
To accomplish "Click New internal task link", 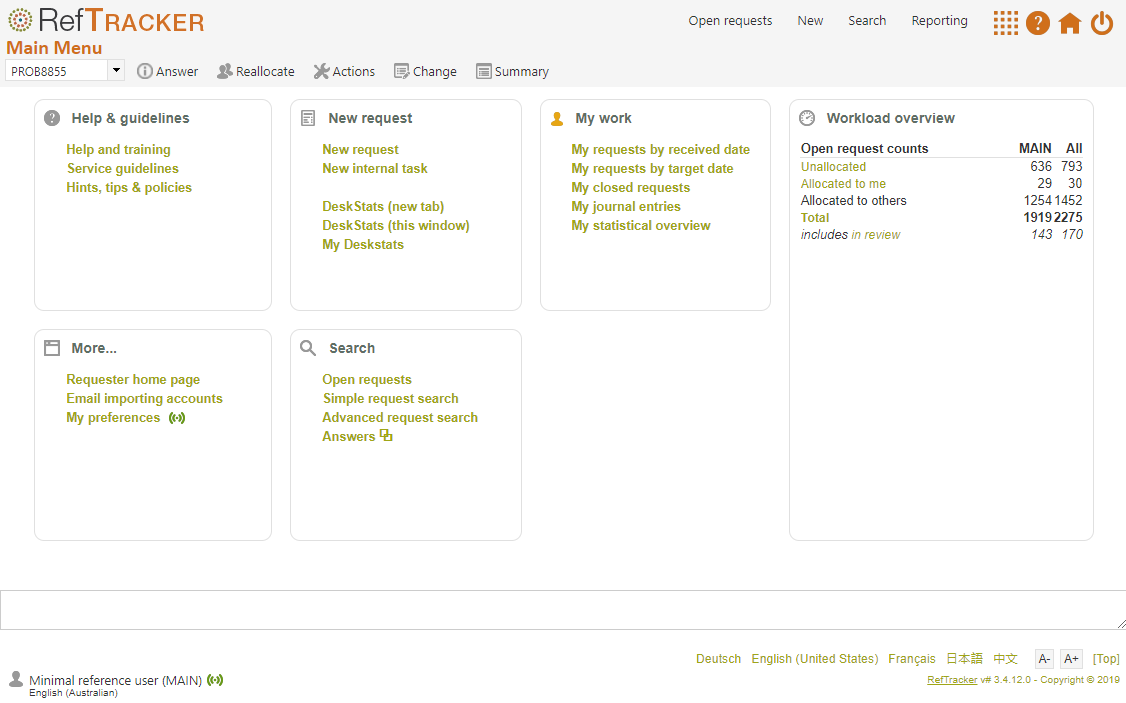I will click(375, 168).
